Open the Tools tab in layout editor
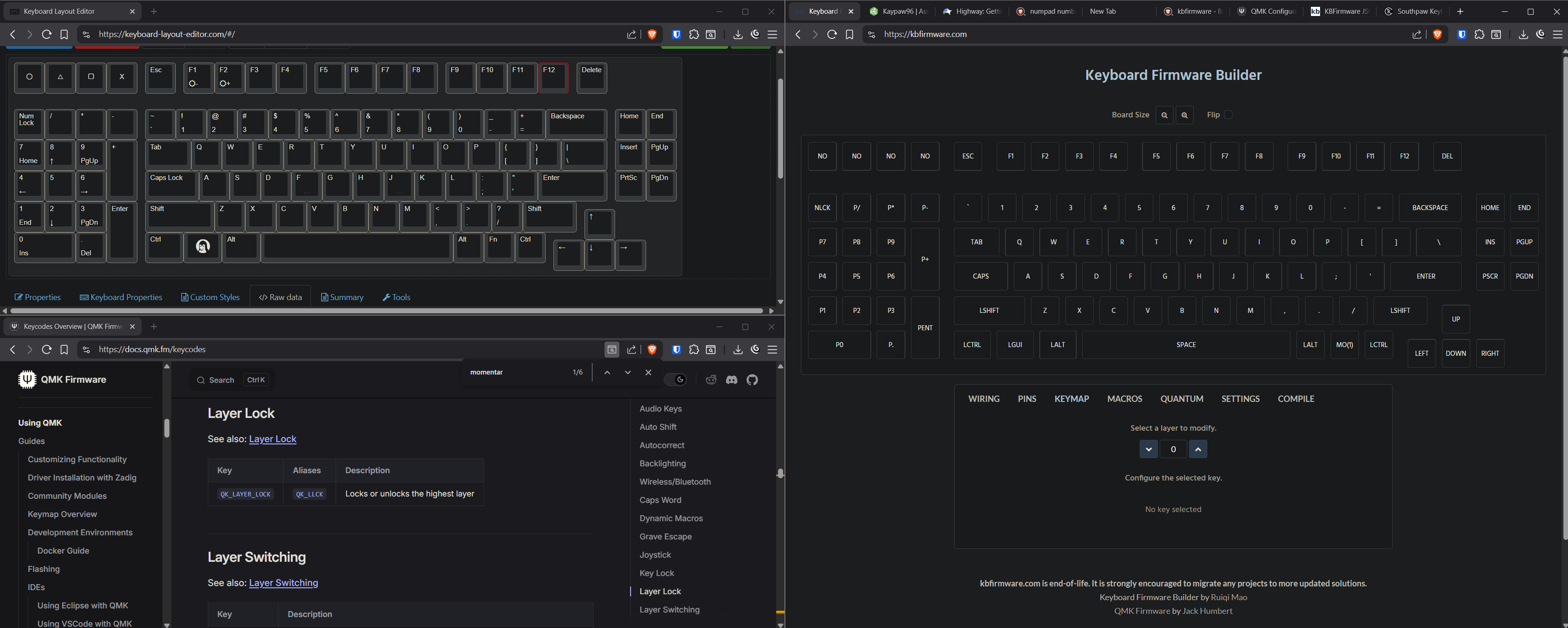 [396, 297]
